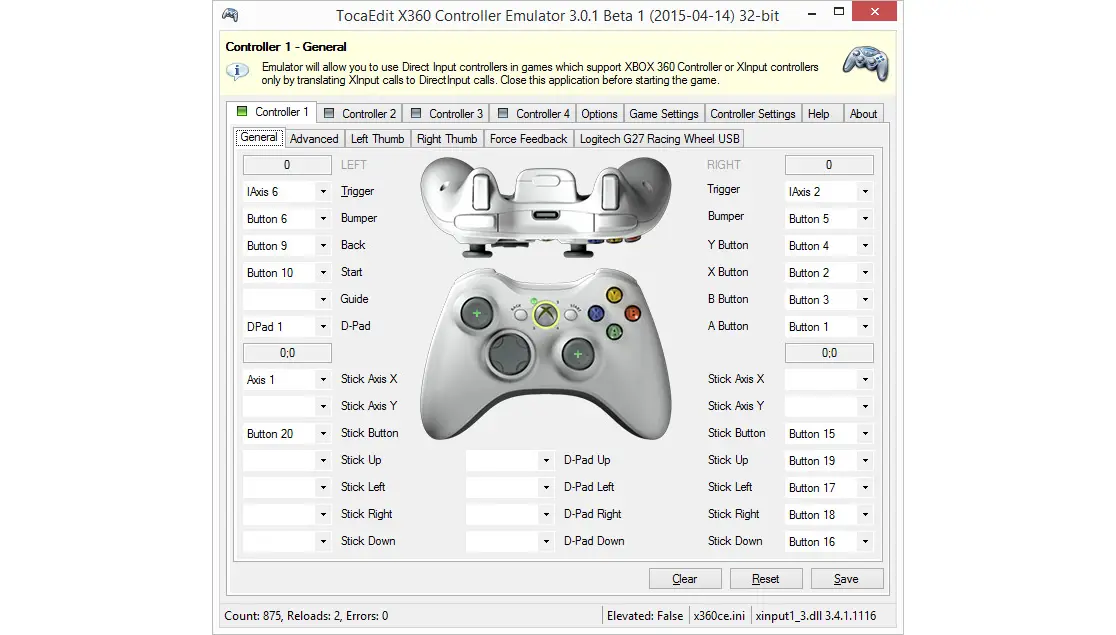Image resolution: width=1116 pixels, height=635 pixels.
Task: Expand the left Stick Button 20 dropdown
Action: (323, 434)
